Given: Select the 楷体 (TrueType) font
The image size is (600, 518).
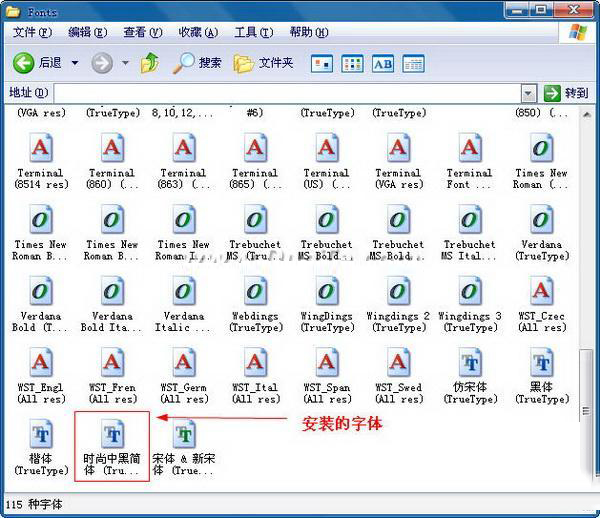Looking at the screenshot, I should click(41, 448).
